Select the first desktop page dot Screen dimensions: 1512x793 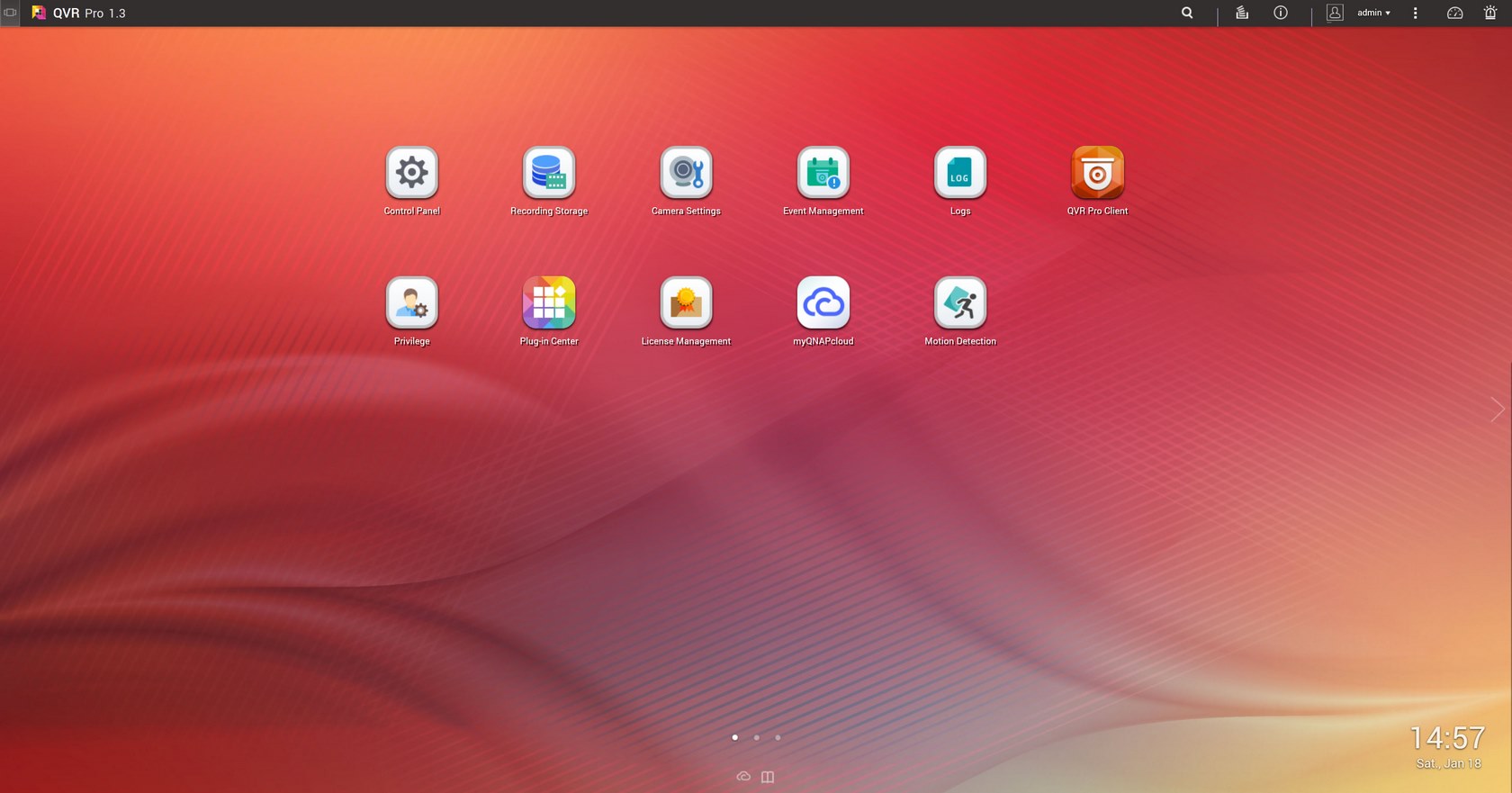click(x=735, y=737)
